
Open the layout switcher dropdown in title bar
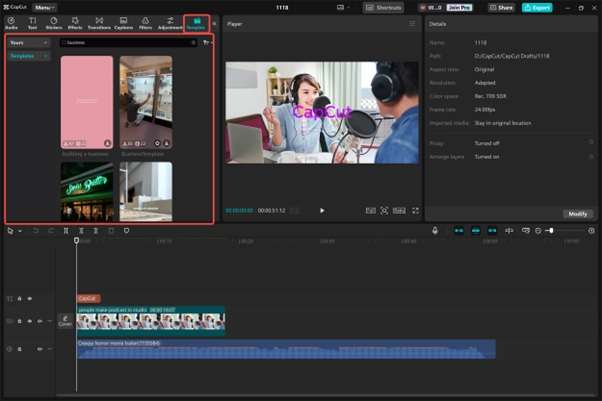pos(343,7)
